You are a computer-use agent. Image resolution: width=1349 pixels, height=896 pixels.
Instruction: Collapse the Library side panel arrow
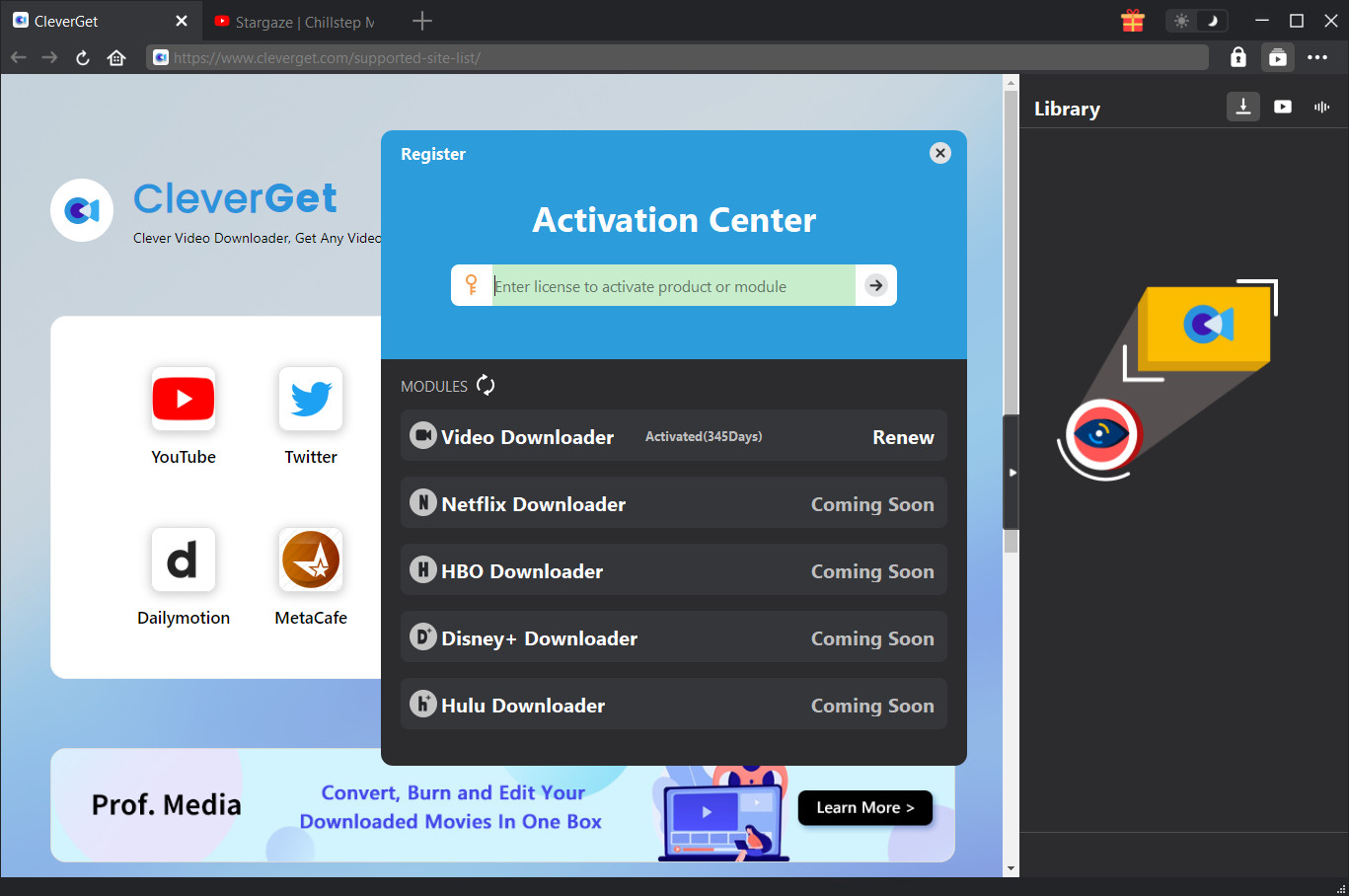point(1012,473)
